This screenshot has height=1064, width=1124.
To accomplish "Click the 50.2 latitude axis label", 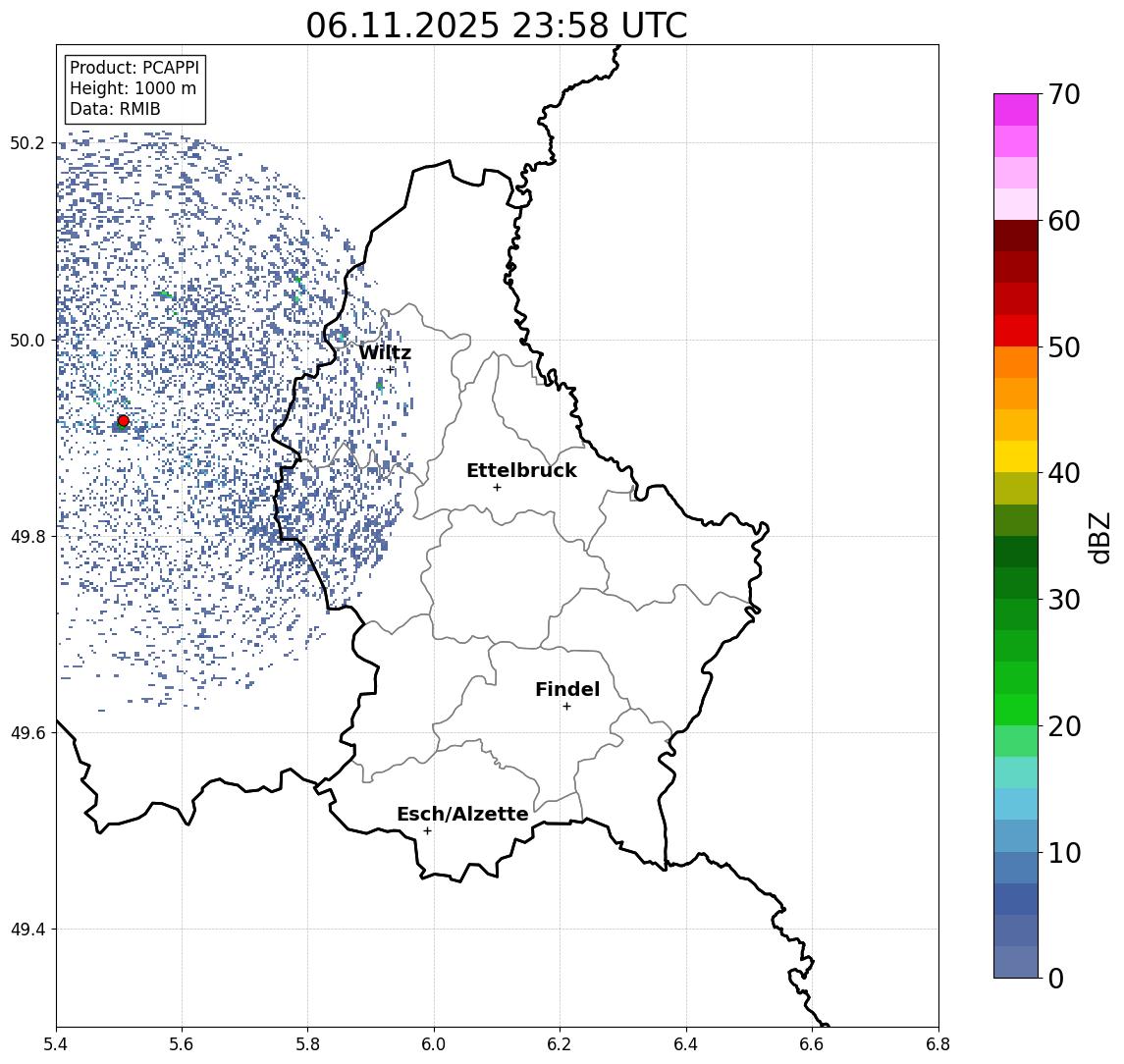I will (x=27, y=142).
